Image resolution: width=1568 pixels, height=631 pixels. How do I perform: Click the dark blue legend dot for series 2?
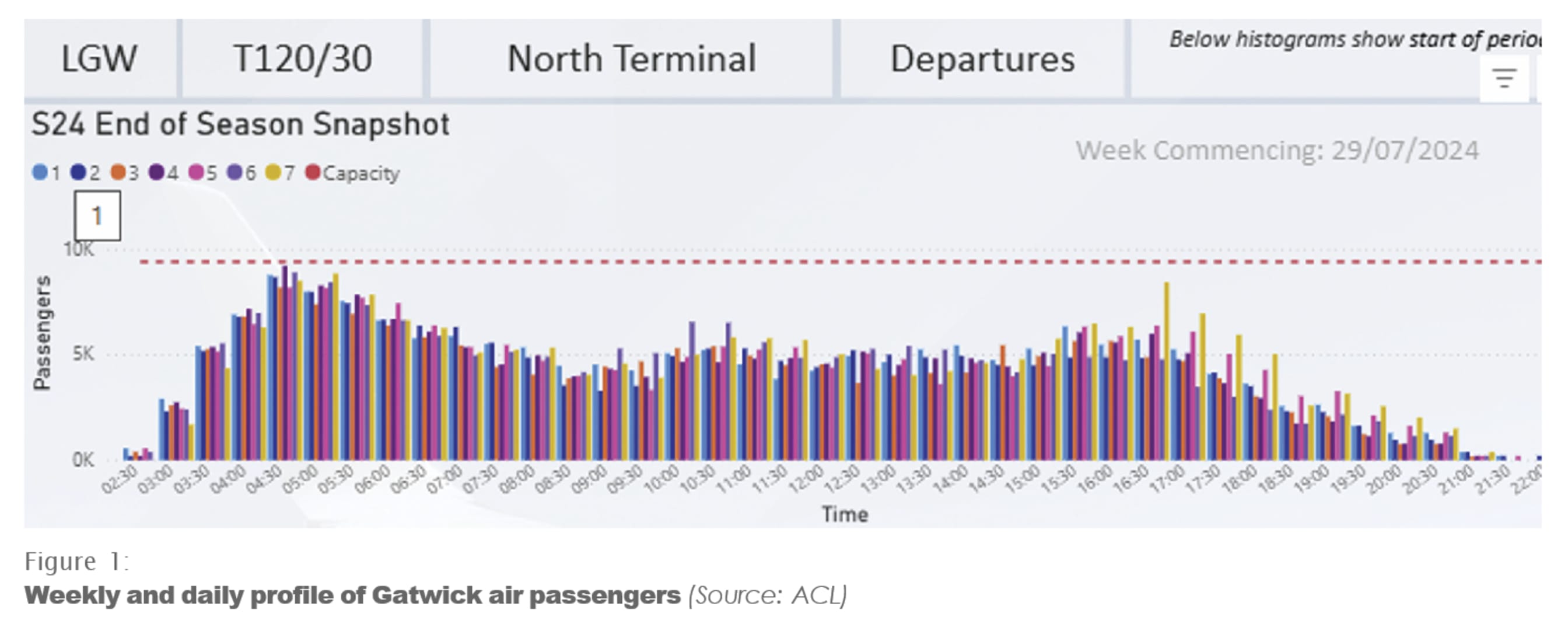point(78,173)
